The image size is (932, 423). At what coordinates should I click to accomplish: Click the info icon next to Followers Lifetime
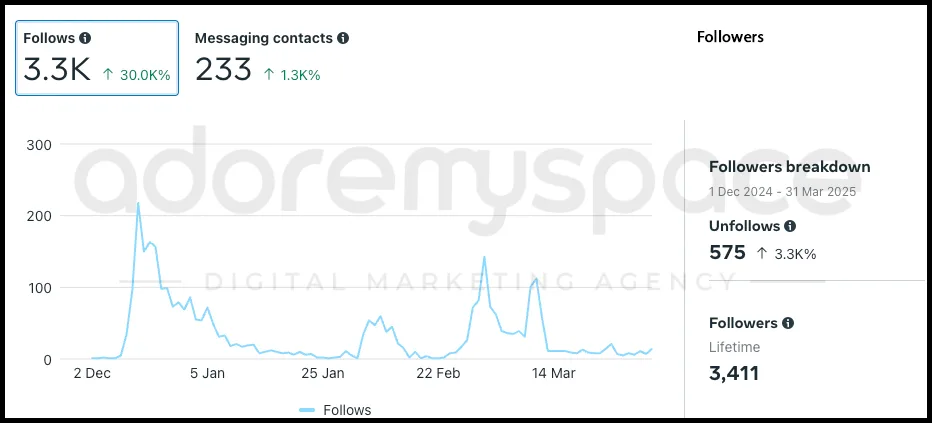tap(788, 323)
